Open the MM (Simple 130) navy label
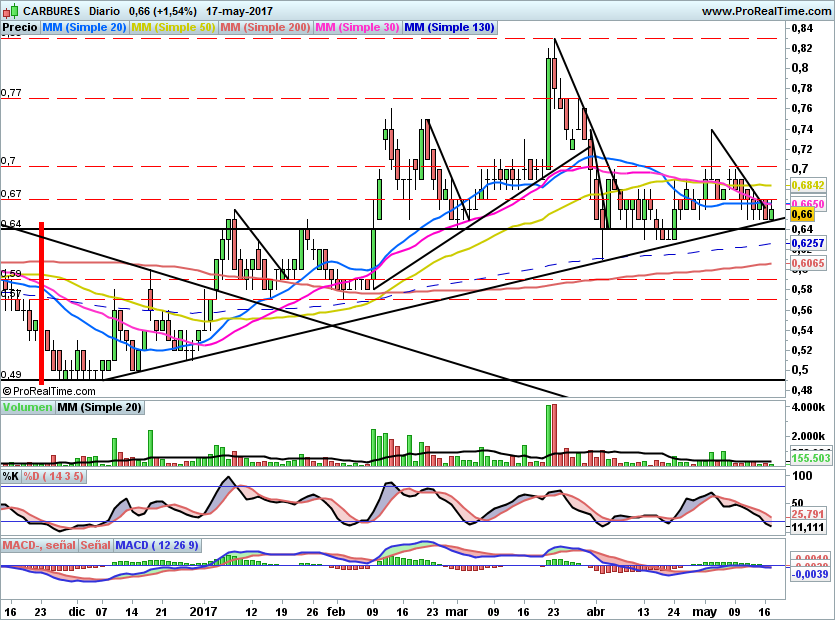 pyautogui.click(x=449, y=27)
